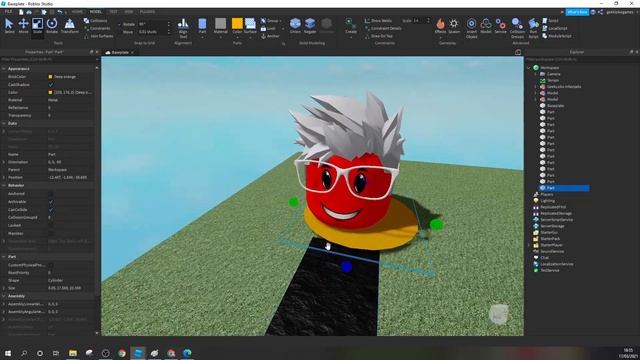Viewport: 640px width, 360px height.
Task: Switch to the TEST ribbon tab
Action: point(113,12)
